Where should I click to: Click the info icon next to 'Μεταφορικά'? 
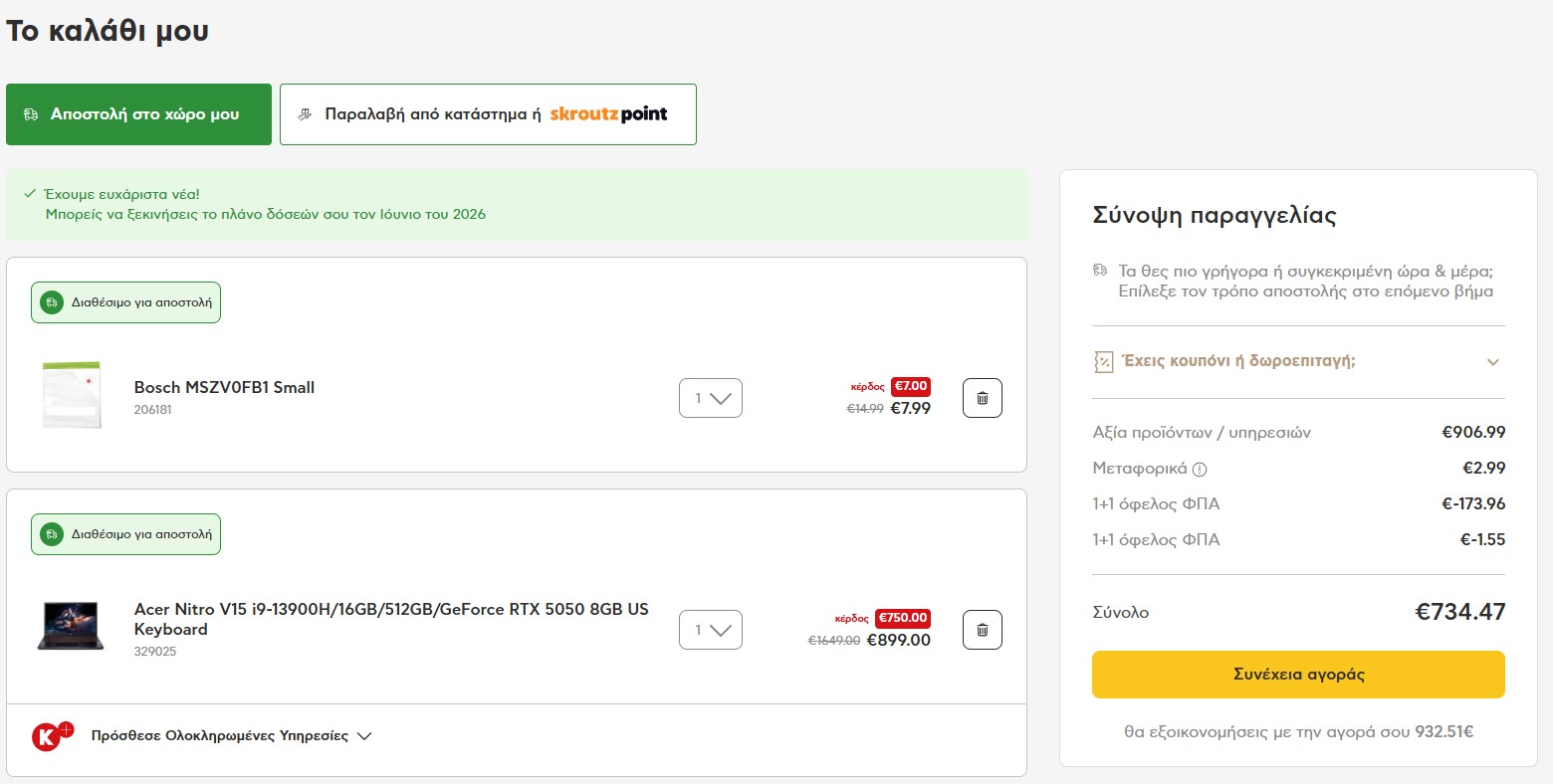pyautogui.click(x=1200, y=470)
